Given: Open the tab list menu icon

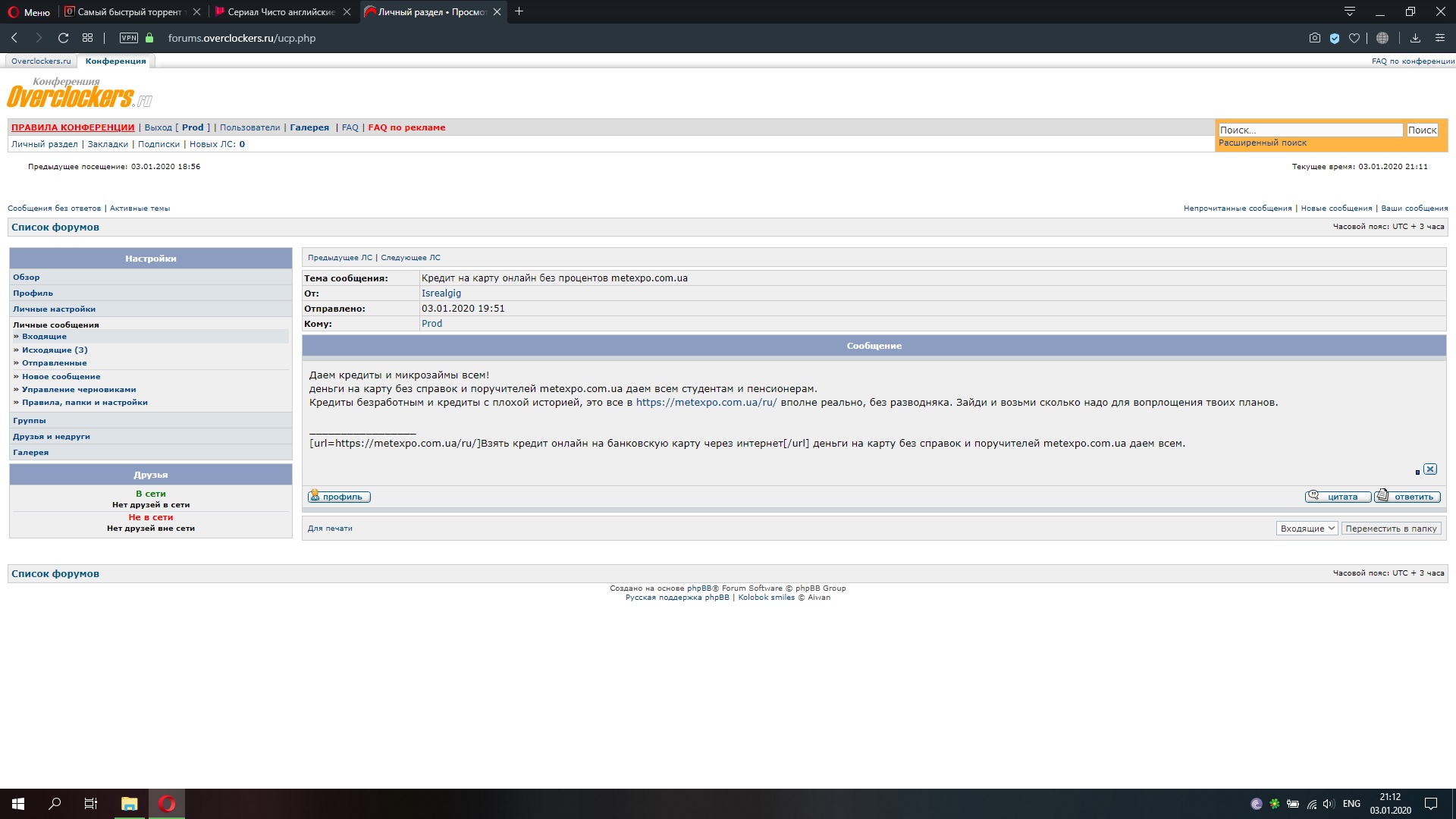Looking at the screenshot, I should pyautogui.click(x=1350, y=11).
